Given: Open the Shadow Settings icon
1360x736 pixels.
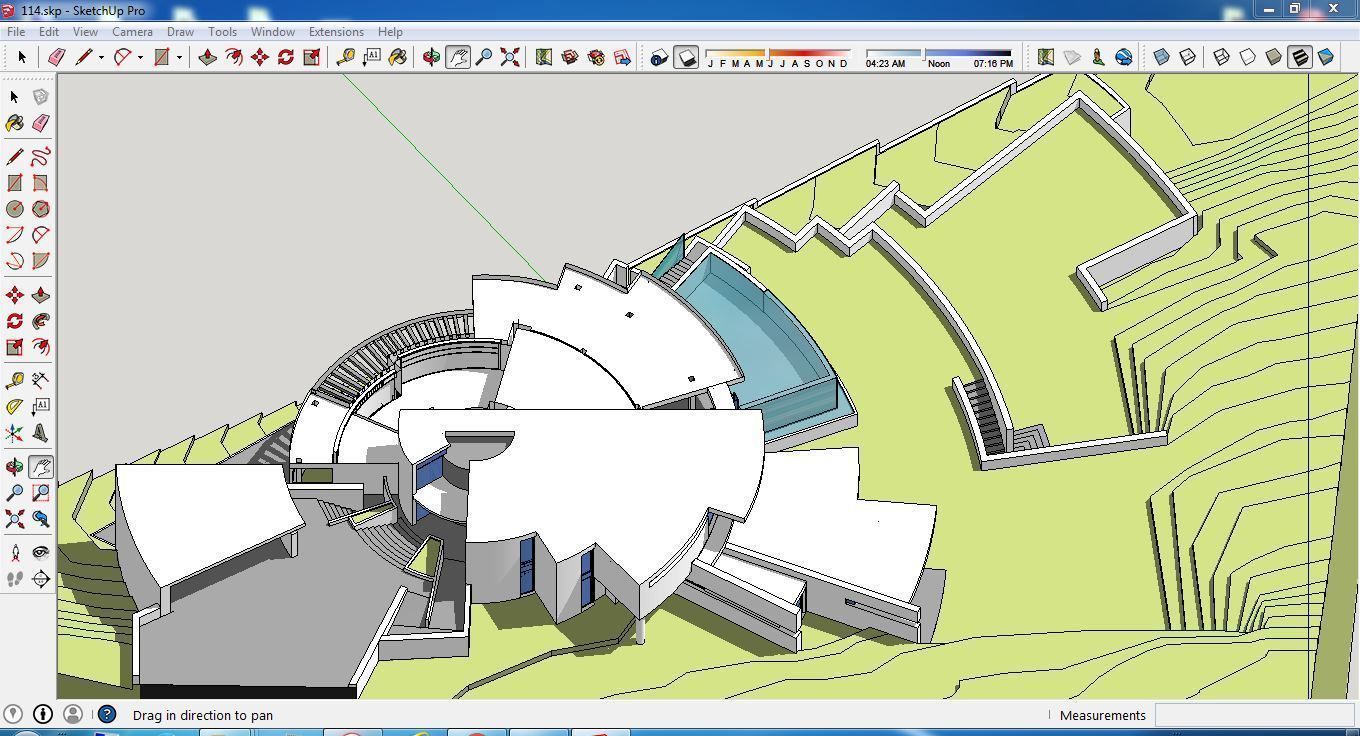Looking at the screenshot, I should (659, 57).
